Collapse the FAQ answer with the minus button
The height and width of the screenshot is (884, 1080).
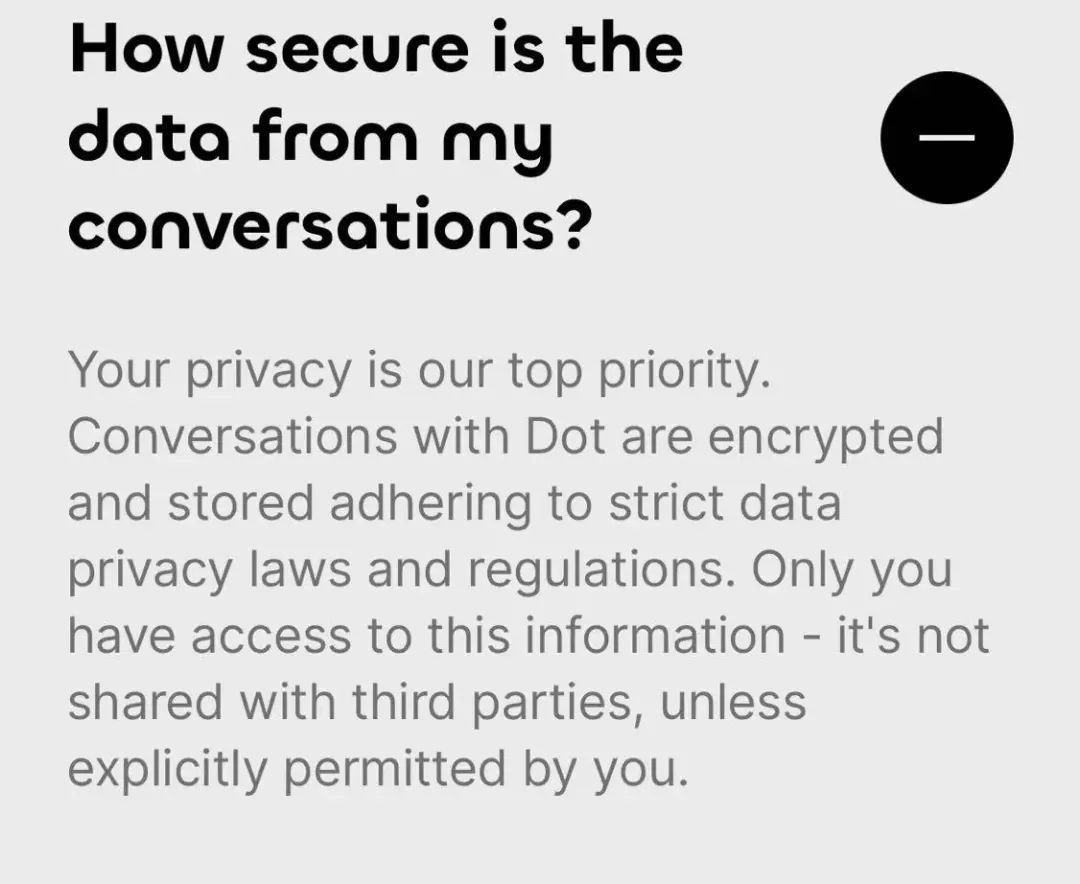click(x=946, y=138)
